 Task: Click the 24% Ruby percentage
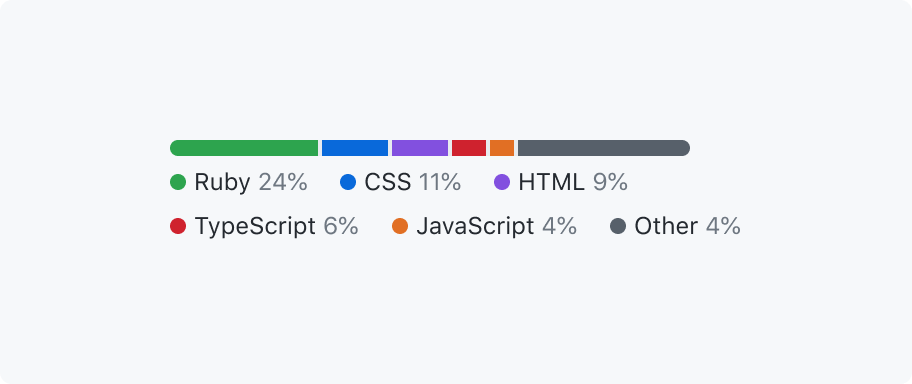click(x=283, y=183)
